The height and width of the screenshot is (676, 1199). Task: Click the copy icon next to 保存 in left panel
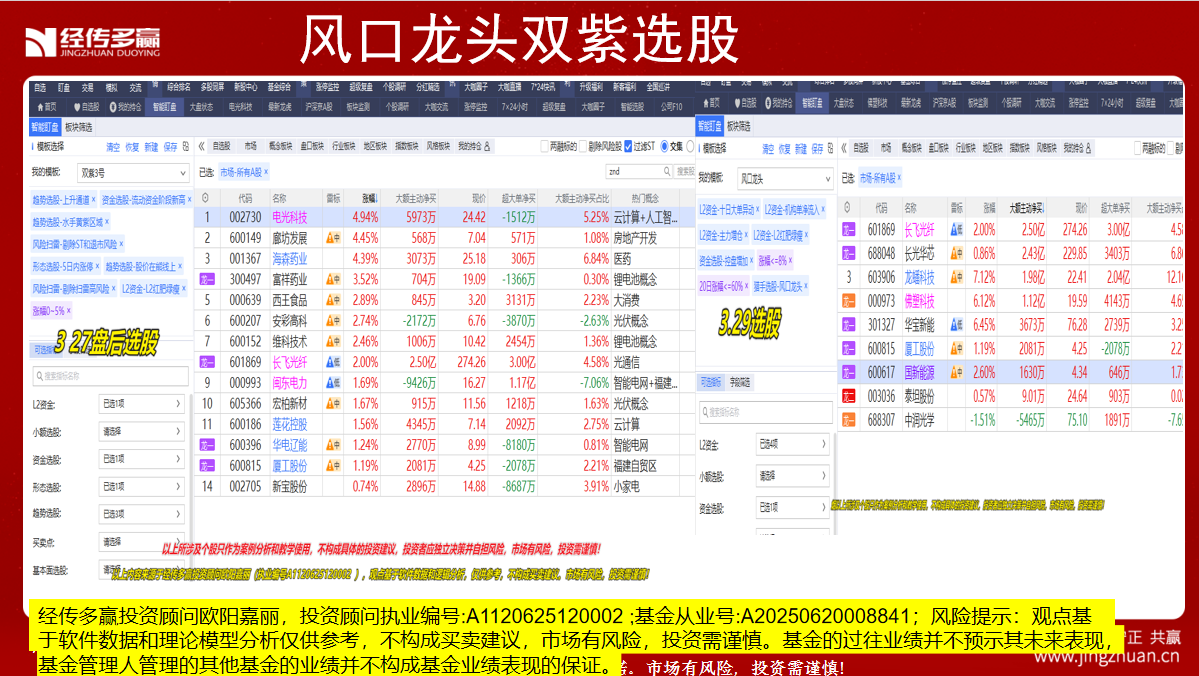[186, 146]
